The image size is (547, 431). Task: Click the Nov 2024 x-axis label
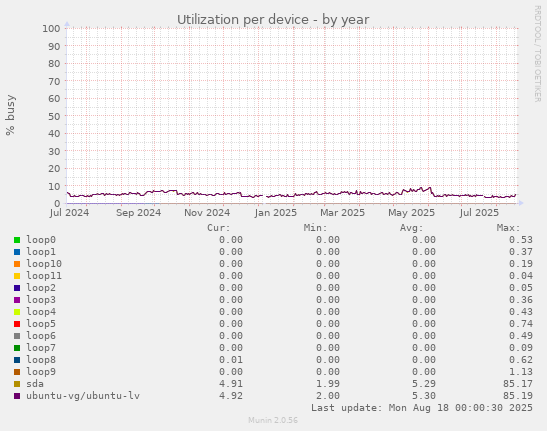[x=207, y=213]
